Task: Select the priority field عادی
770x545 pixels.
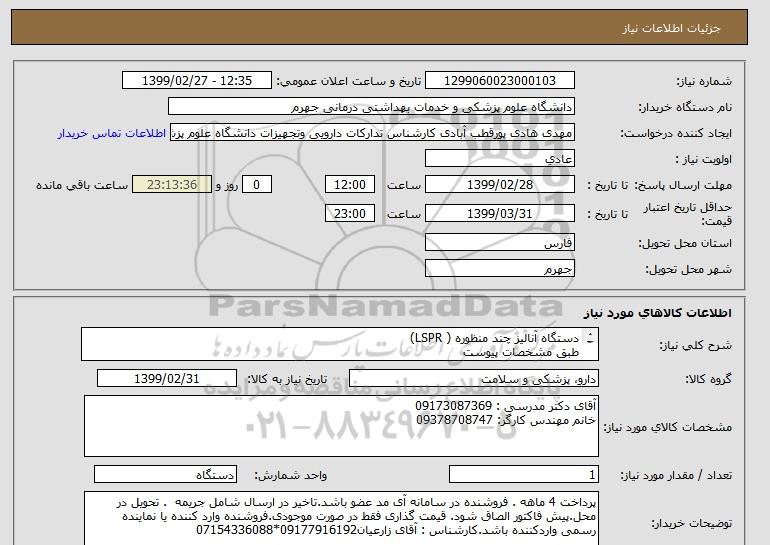Action: (500, 159)
